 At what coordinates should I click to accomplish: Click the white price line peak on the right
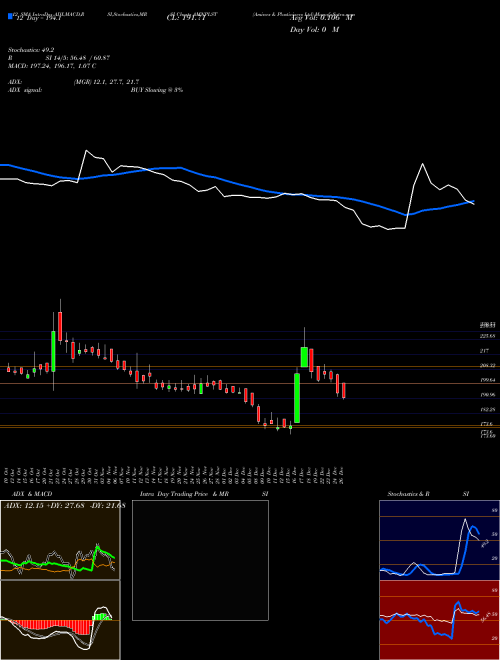(422, 164)
